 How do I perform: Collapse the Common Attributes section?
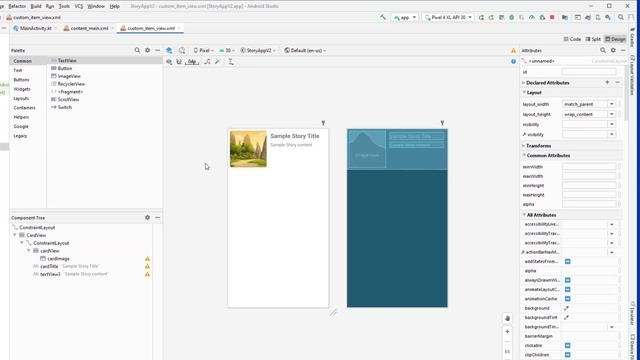(x=524, y=156)
